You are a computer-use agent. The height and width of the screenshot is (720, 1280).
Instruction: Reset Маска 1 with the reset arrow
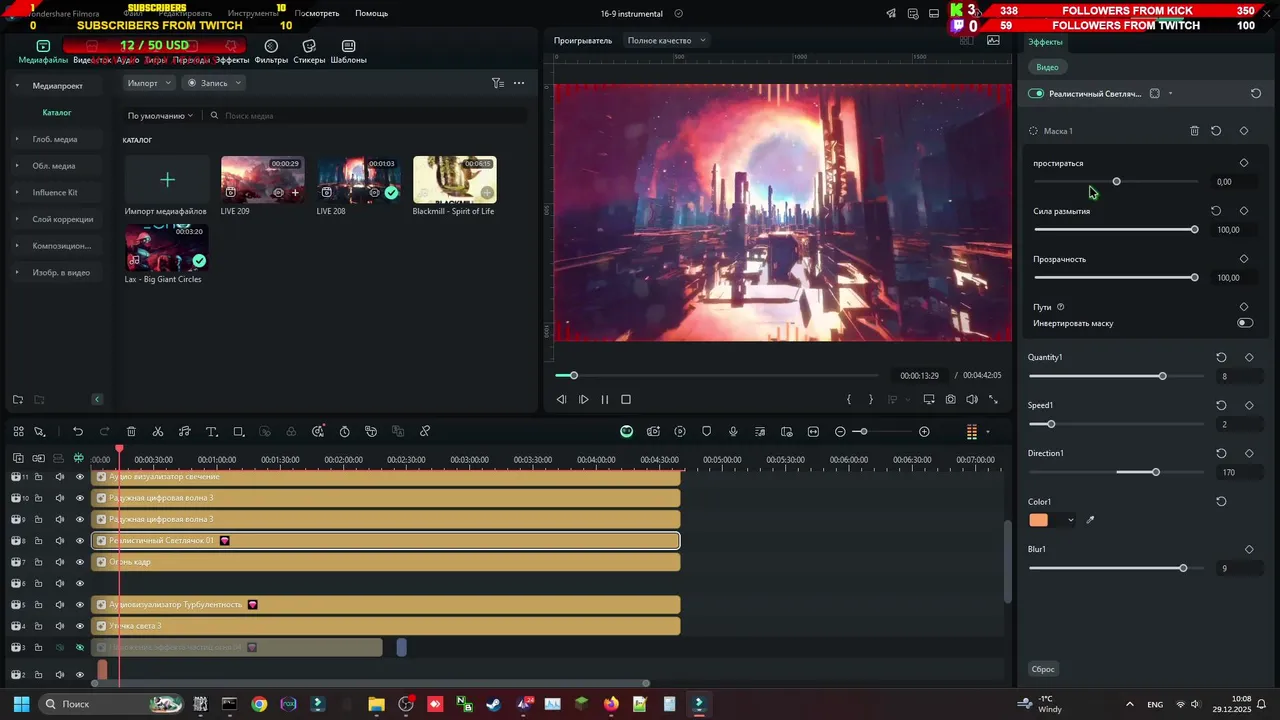tap(1216, 131)
